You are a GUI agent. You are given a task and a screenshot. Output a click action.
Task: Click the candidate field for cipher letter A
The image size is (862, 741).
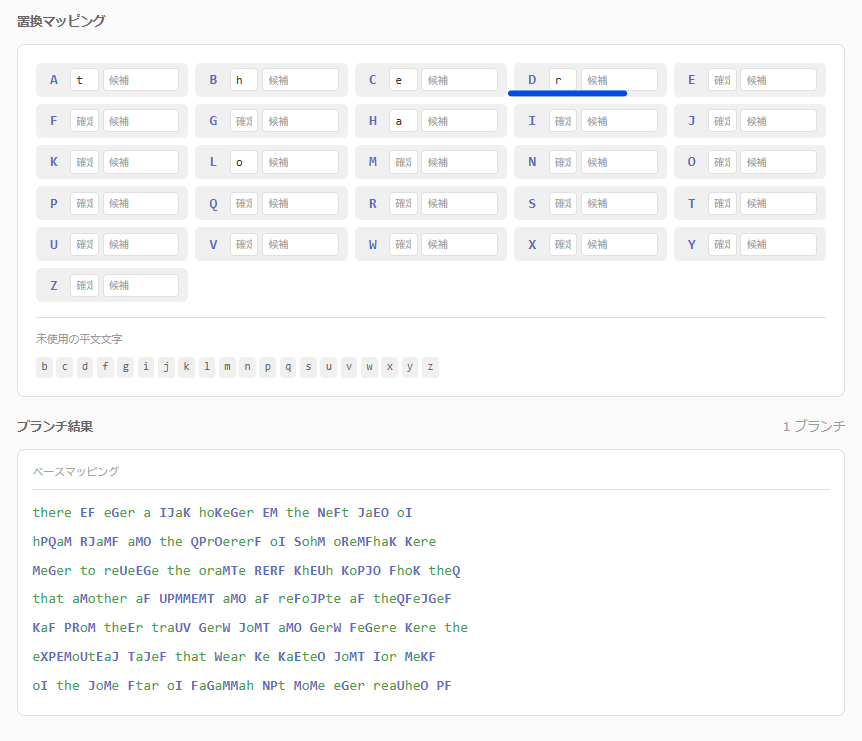pyautogui.click(x=141, y=80)
